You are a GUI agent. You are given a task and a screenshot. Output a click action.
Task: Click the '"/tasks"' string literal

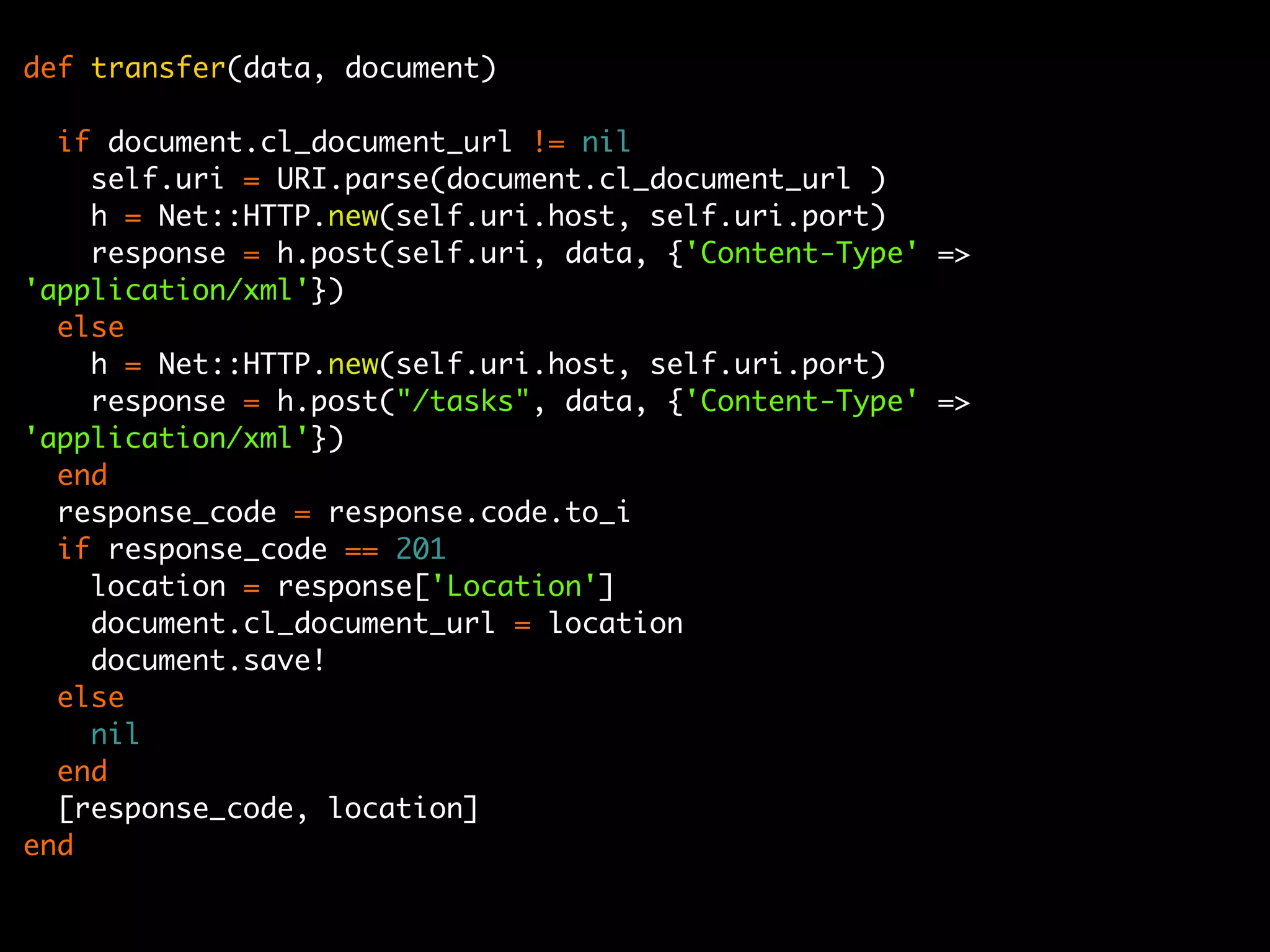coord(463,402)
